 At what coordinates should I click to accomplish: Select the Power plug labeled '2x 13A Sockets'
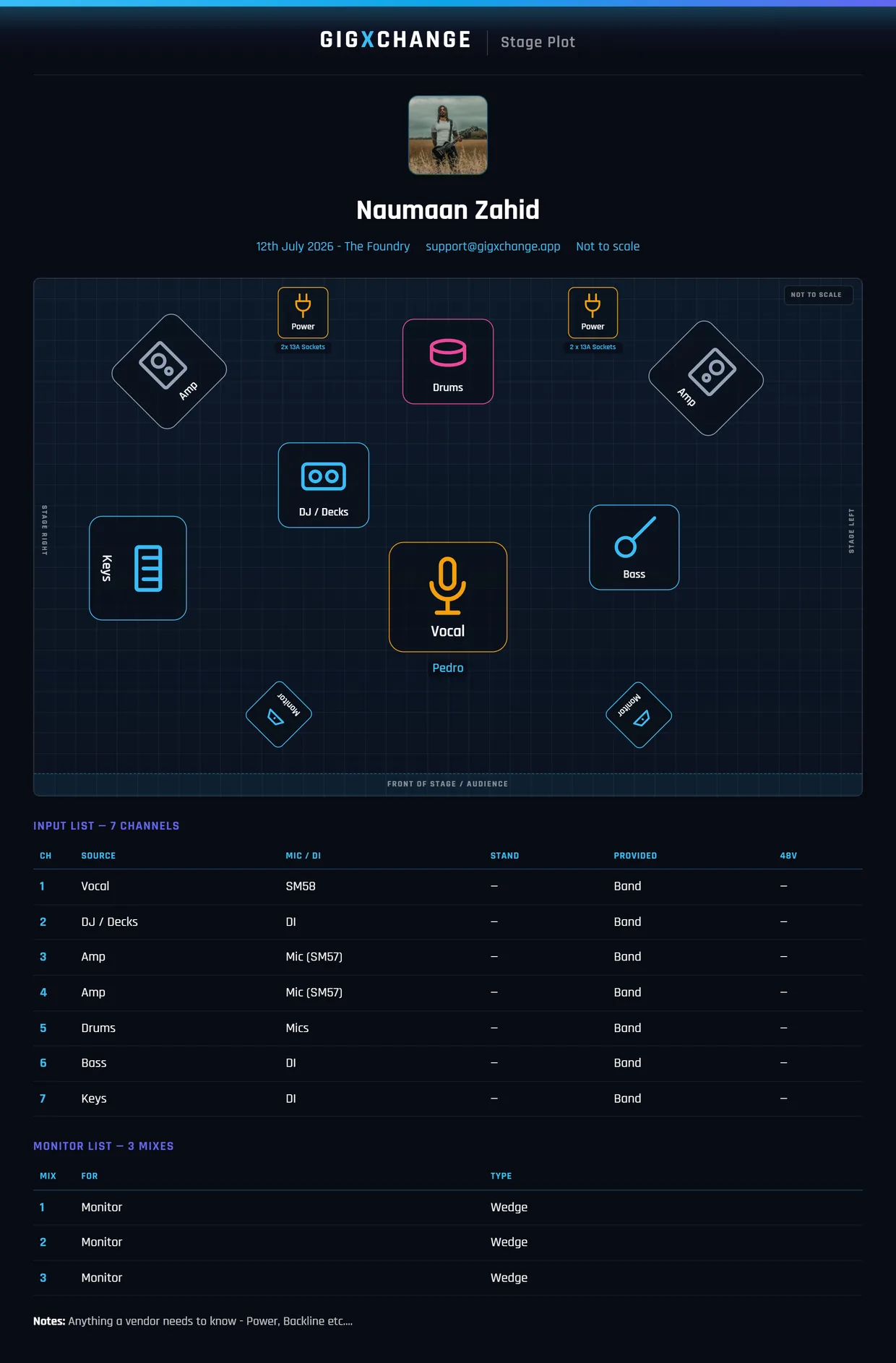tap(303, 313)
